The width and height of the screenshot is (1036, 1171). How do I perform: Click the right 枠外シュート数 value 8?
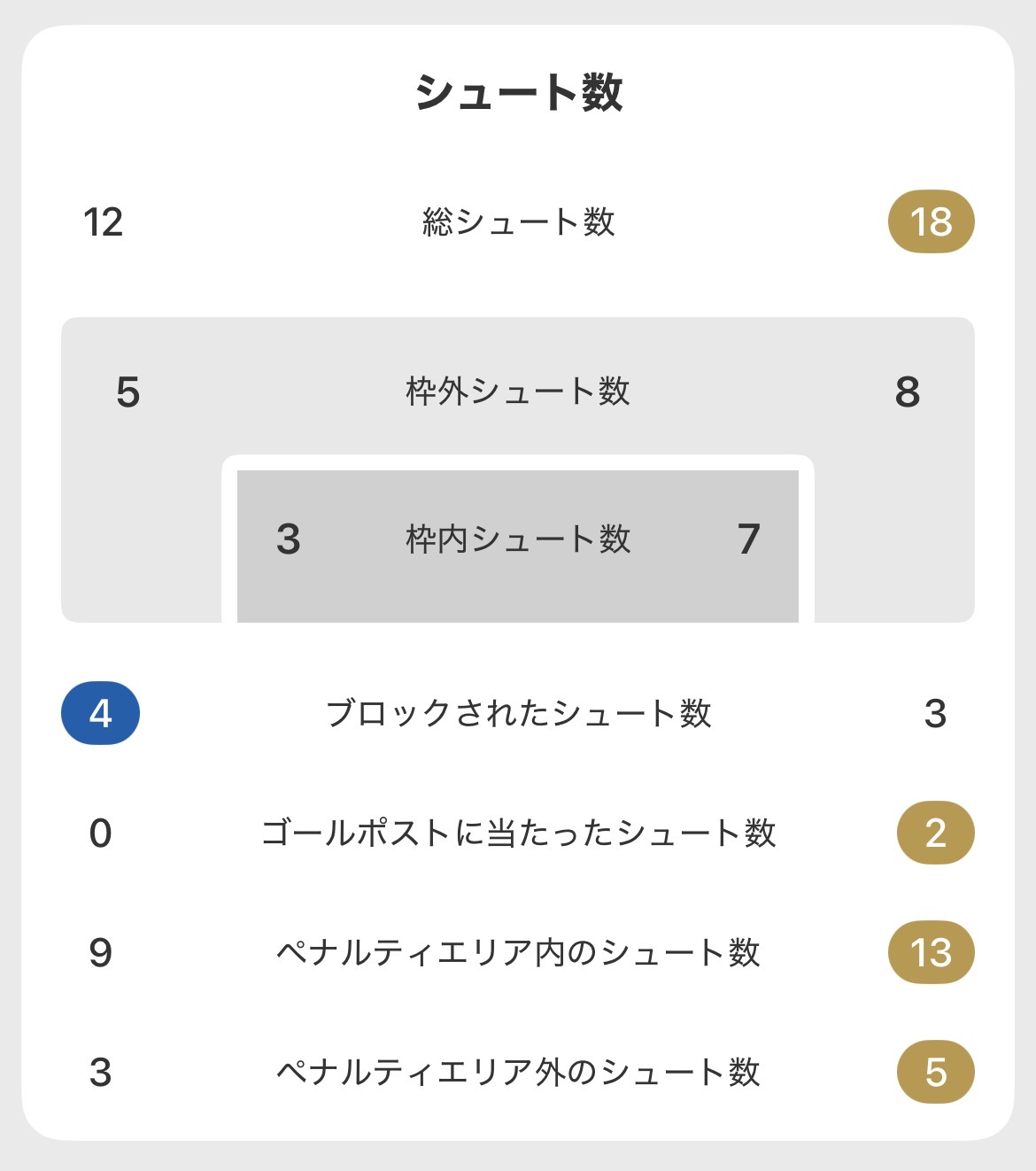click(908, 392)
